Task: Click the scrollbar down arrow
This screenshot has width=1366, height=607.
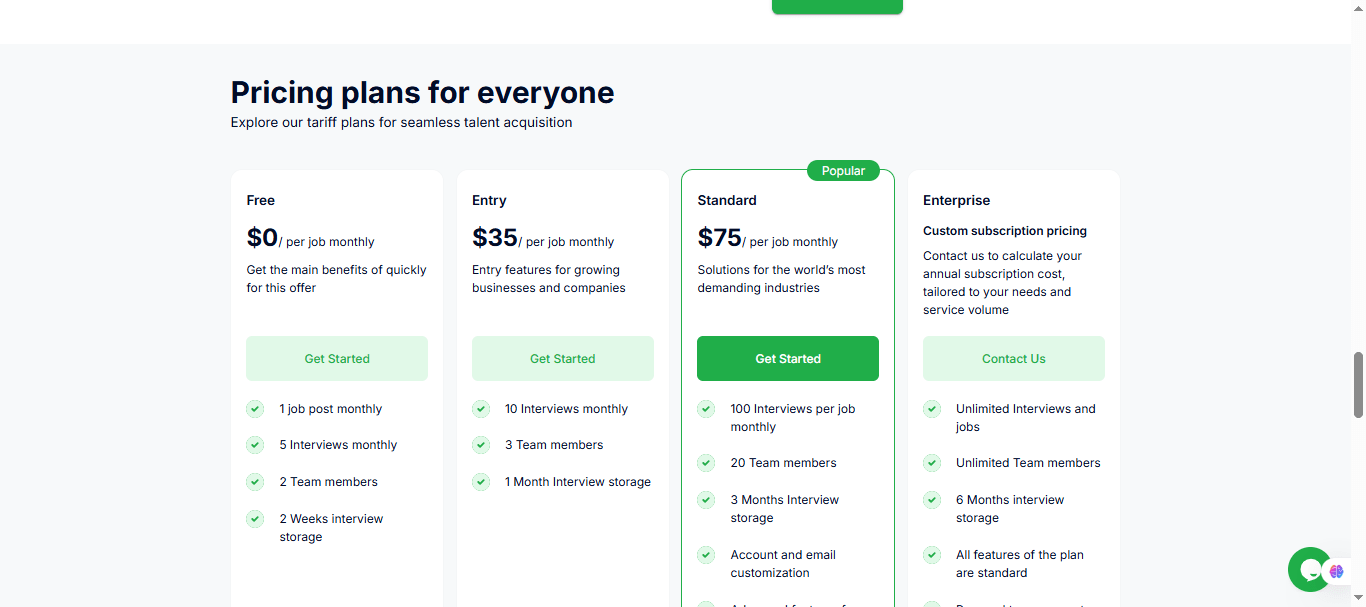Action: click(x=1358, y=598)
